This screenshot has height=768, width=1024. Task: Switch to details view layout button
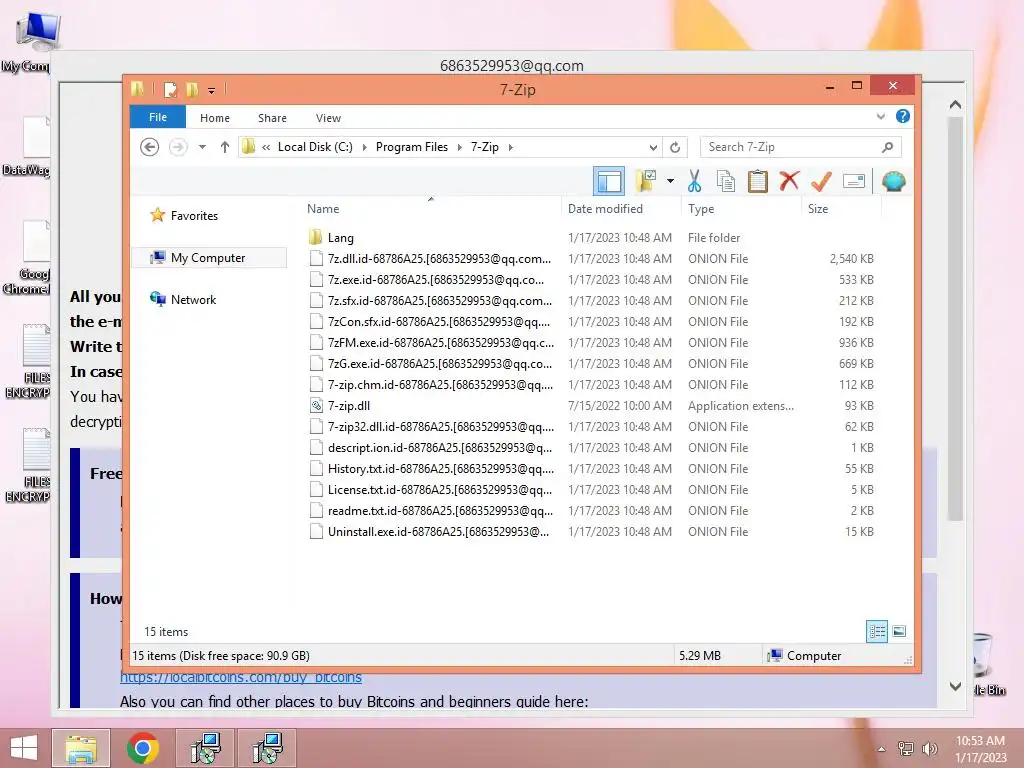tap(876, 632)
